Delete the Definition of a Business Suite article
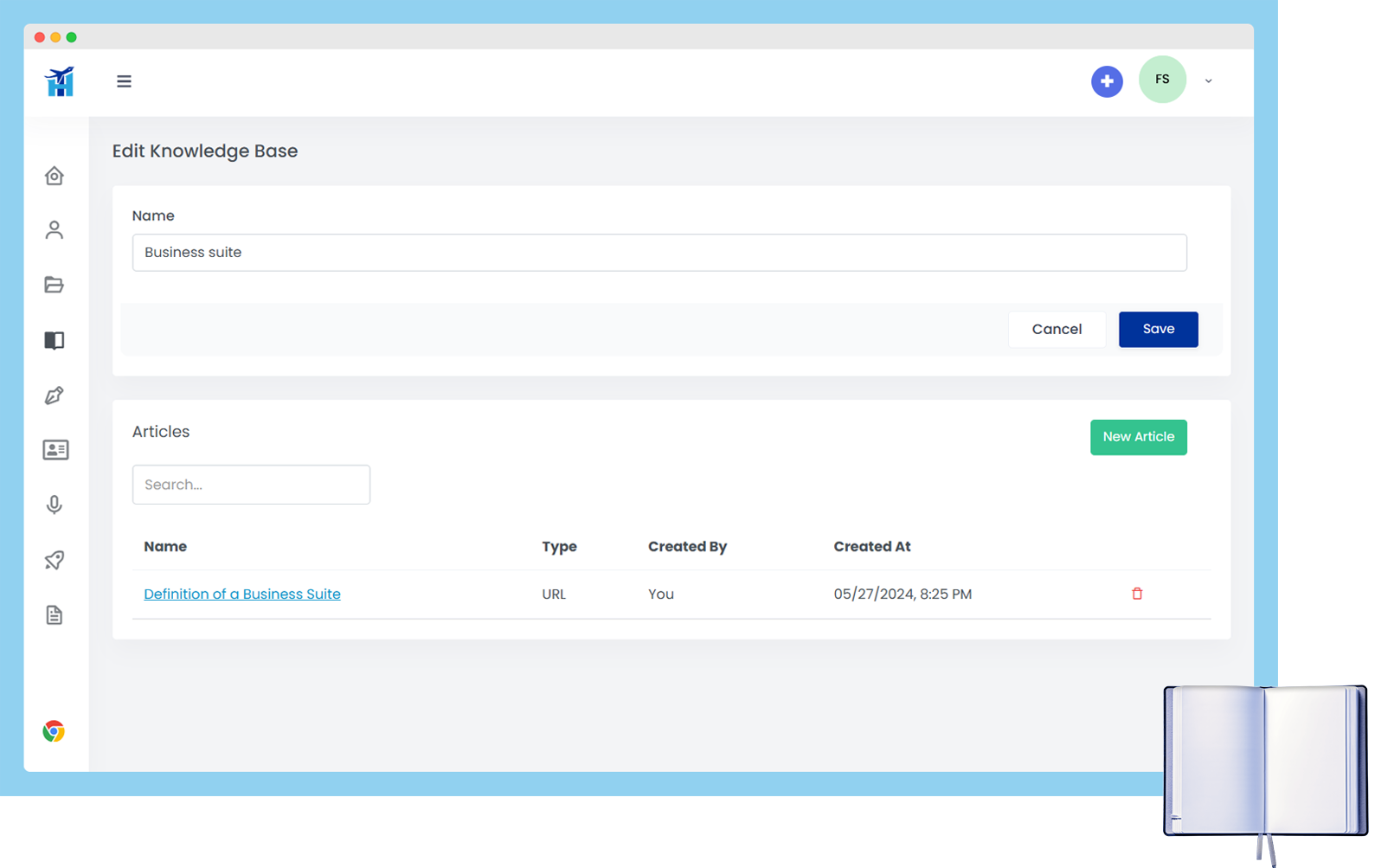The width and height of the screenshot is (1394, 868). click(1137, 594)
